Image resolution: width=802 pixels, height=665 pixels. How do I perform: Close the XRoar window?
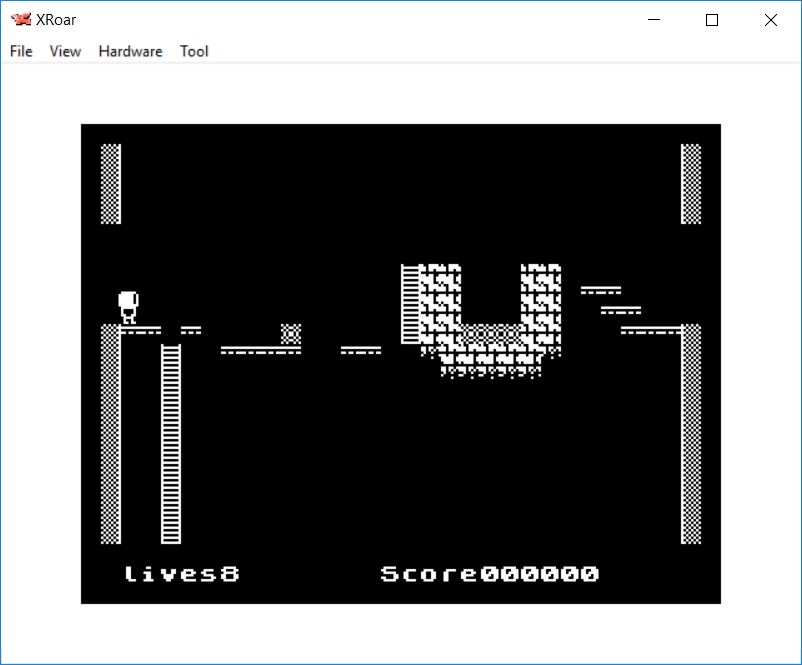pos(770,20)
